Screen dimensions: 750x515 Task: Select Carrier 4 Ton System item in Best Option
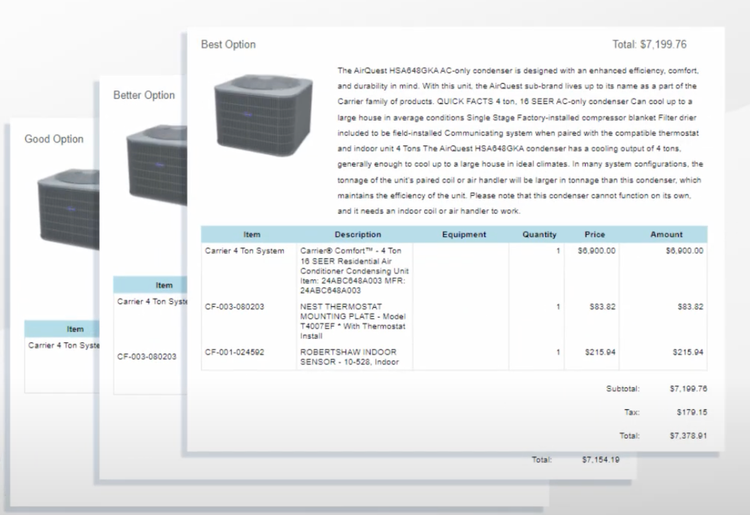click(244, 251)
